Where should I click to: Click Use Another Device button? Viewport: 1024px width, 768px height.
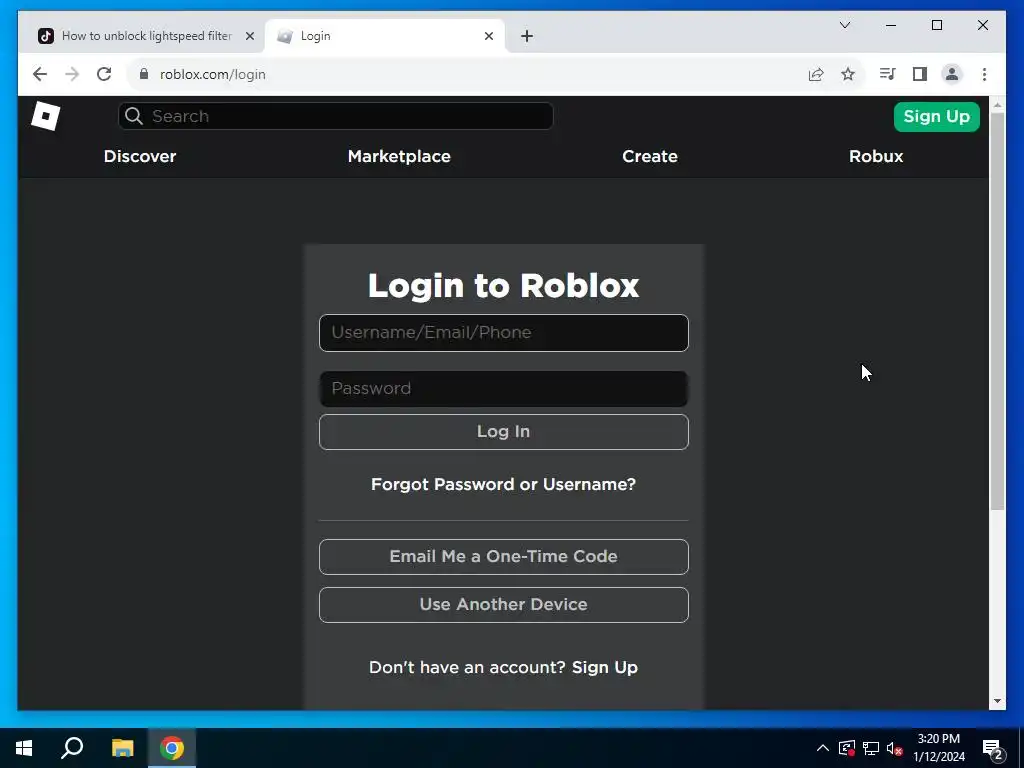504,605
